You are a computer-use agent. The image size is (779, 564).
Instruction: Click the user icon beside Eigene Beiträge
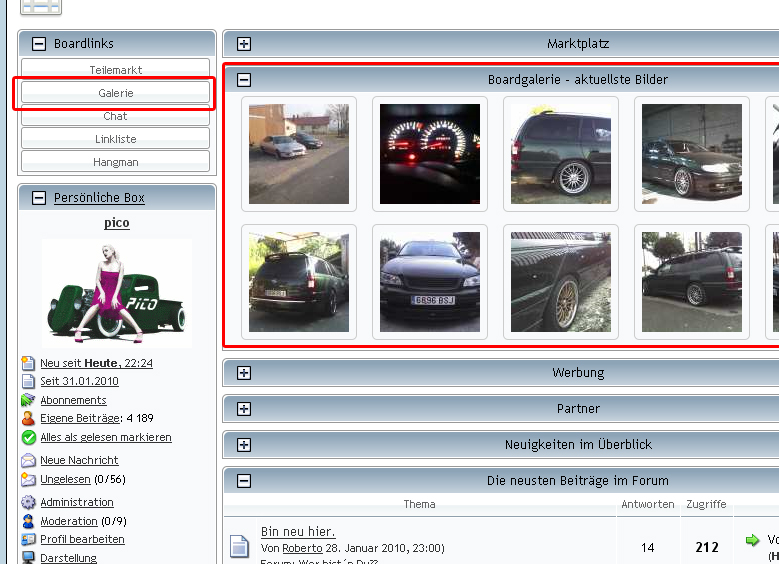pos(28,419)
